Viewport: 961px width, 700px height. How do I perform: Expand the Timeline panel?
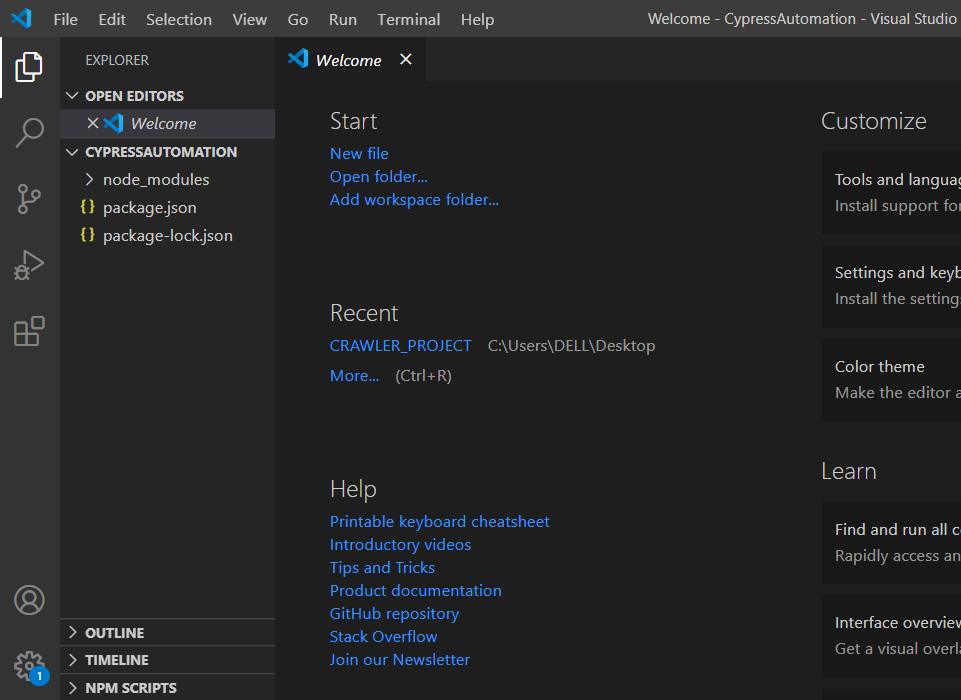tap(72, 660)
